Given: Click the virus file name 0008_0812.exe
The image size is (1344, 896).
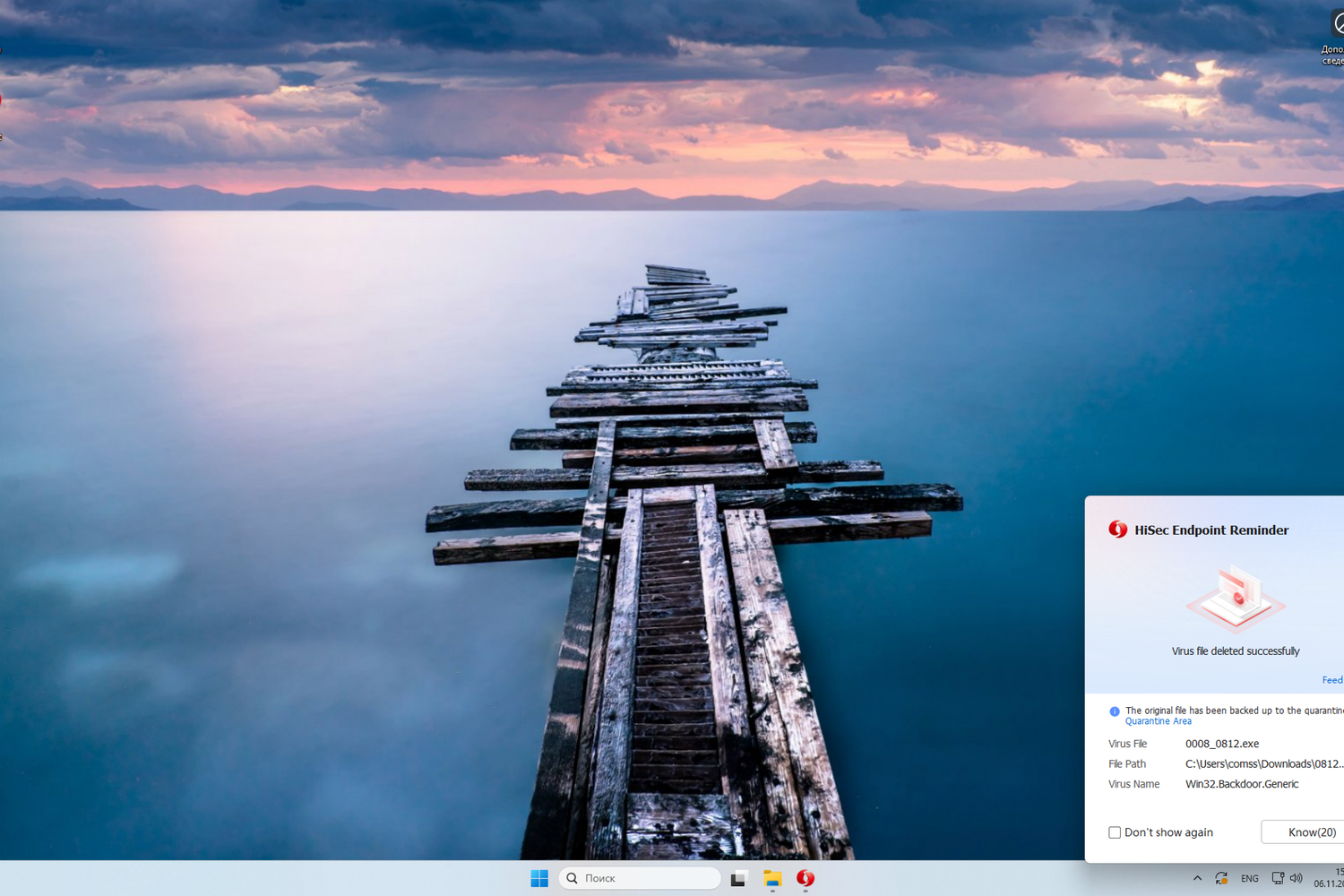Looking at the screenshot, I should [x=1222, y=744].
